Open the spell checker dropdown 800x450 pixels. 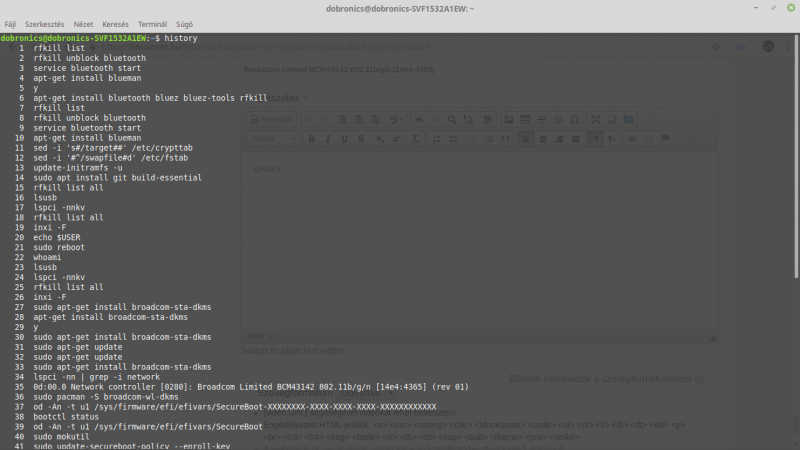click(x=395, y=119)
